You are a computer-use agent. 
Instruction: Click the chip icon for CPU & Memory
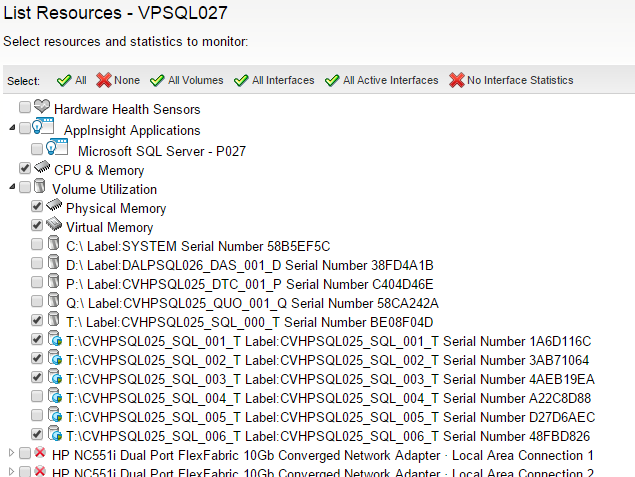[x=42, y=167]
